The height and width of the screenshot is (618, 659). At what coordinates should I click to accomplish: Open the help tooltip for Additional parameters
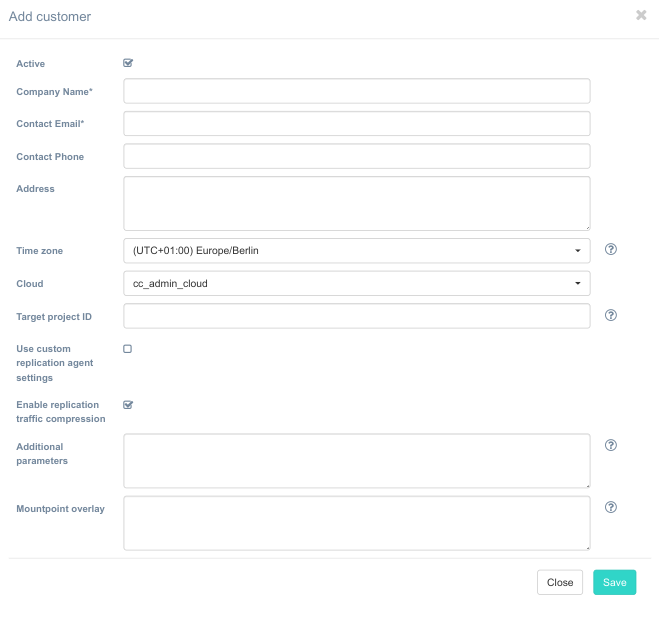611,445
